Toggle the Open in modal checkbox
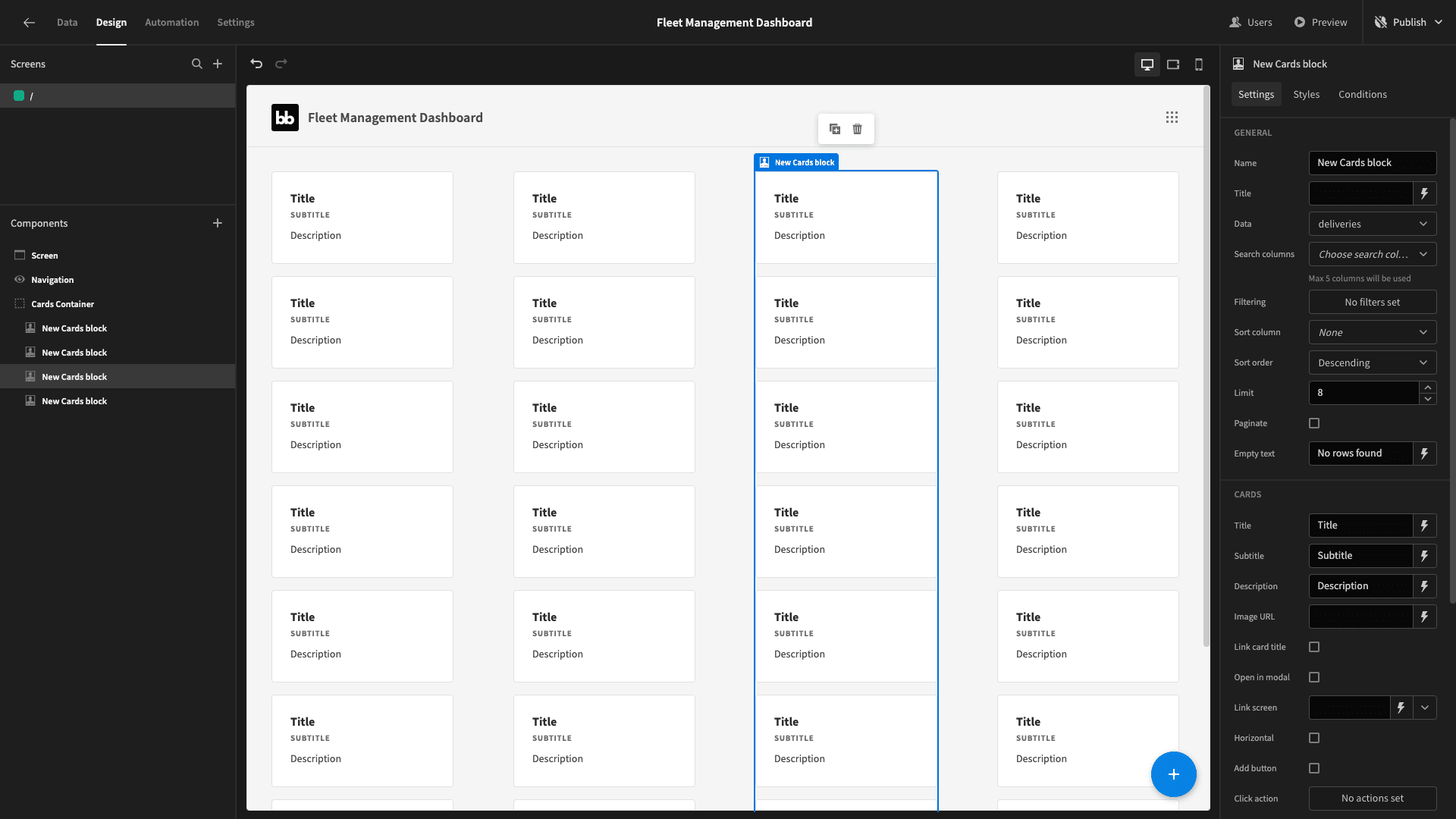This screenshot has height=819, width=1456. pos(1314,677)
